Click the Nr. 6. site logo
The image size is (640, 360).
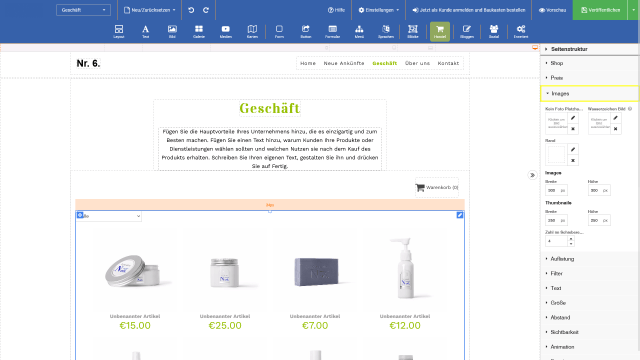(x=88, y=63)
